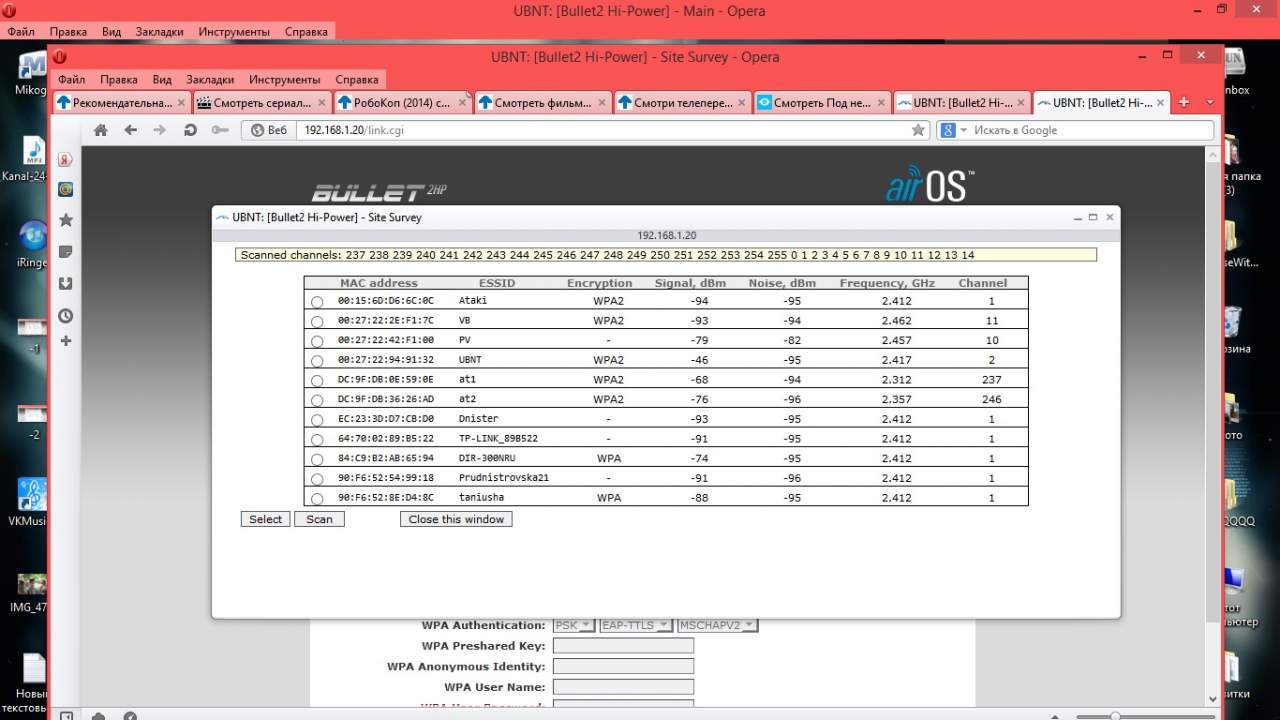The image size is (1280, 720).
Task: Open the downloads sidebar panel
Action: [x=66, y=284]
